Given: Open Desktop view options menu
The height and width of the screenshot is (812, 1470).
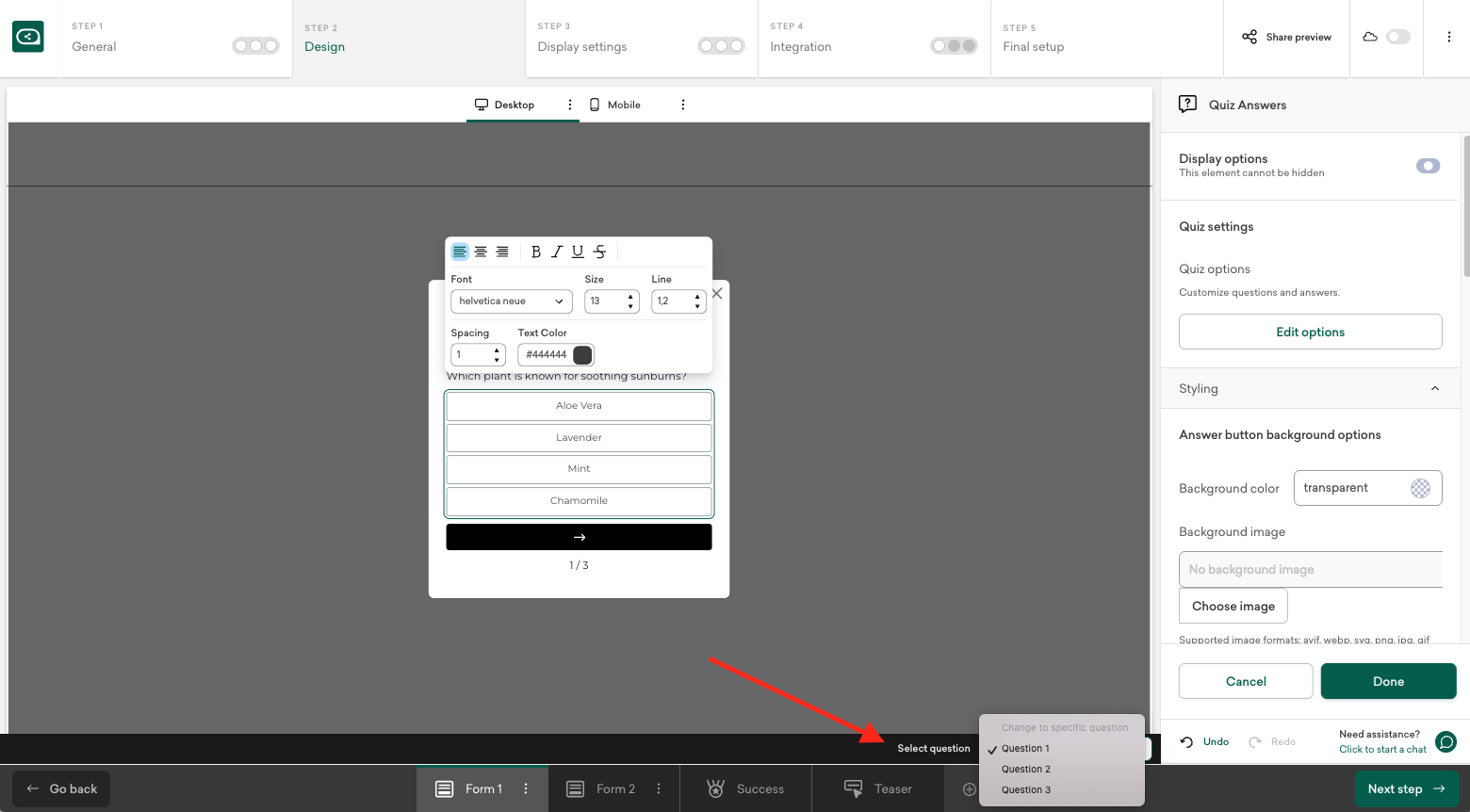Looking at the screenshot, I should pyautogui.click(x=570, y=105).
